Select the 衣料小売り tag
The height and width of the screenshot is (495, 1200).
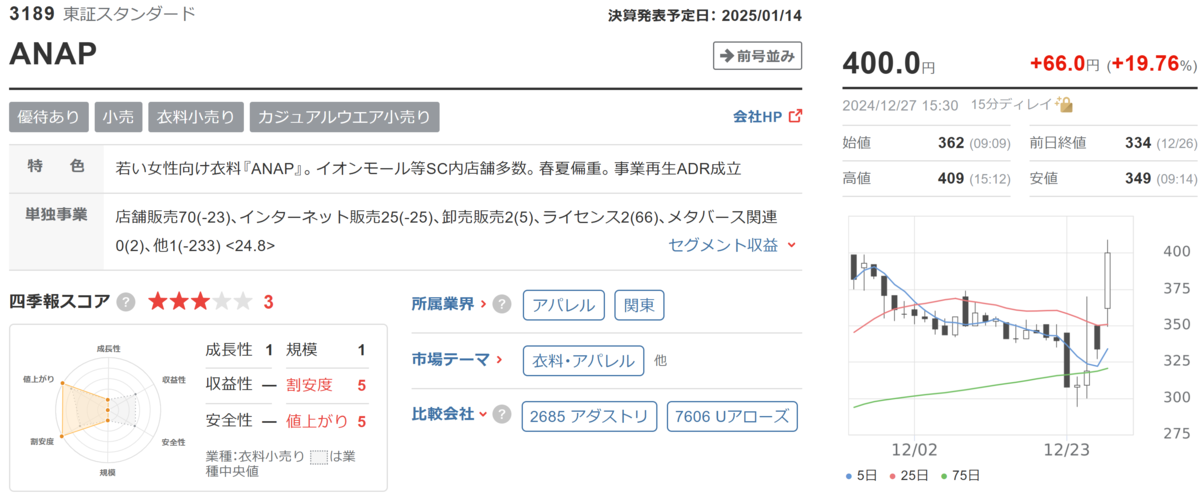197,116
